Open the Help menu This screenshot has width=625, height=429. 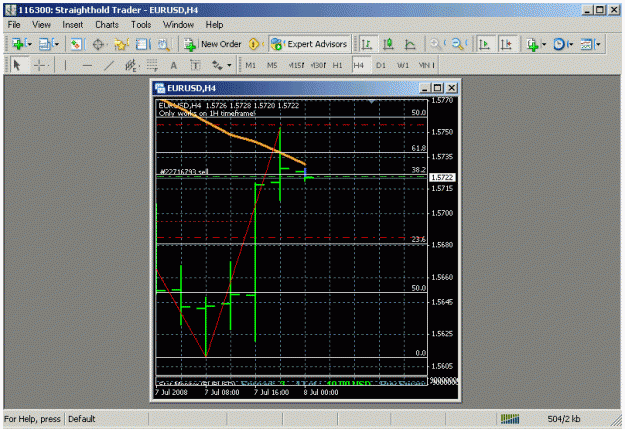point(214,25)
